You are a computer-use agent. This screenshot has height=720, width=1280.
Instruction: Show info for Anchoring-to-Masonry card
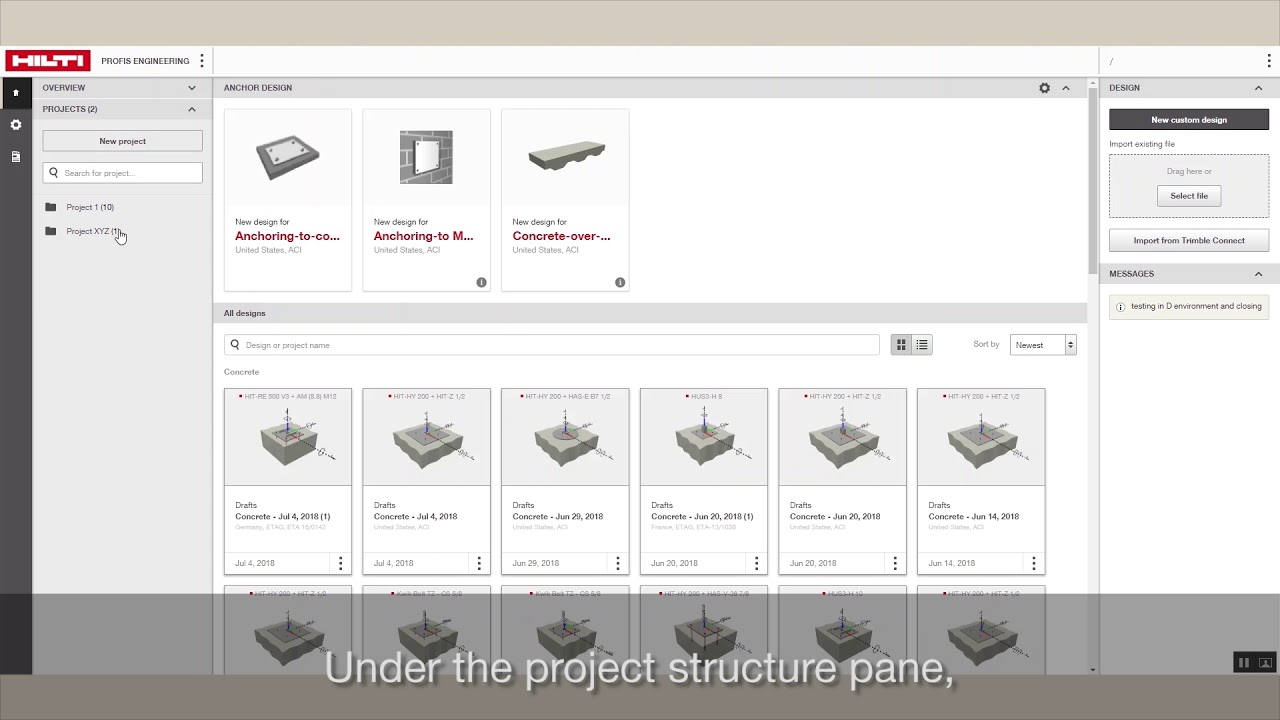tap(481, 283)
